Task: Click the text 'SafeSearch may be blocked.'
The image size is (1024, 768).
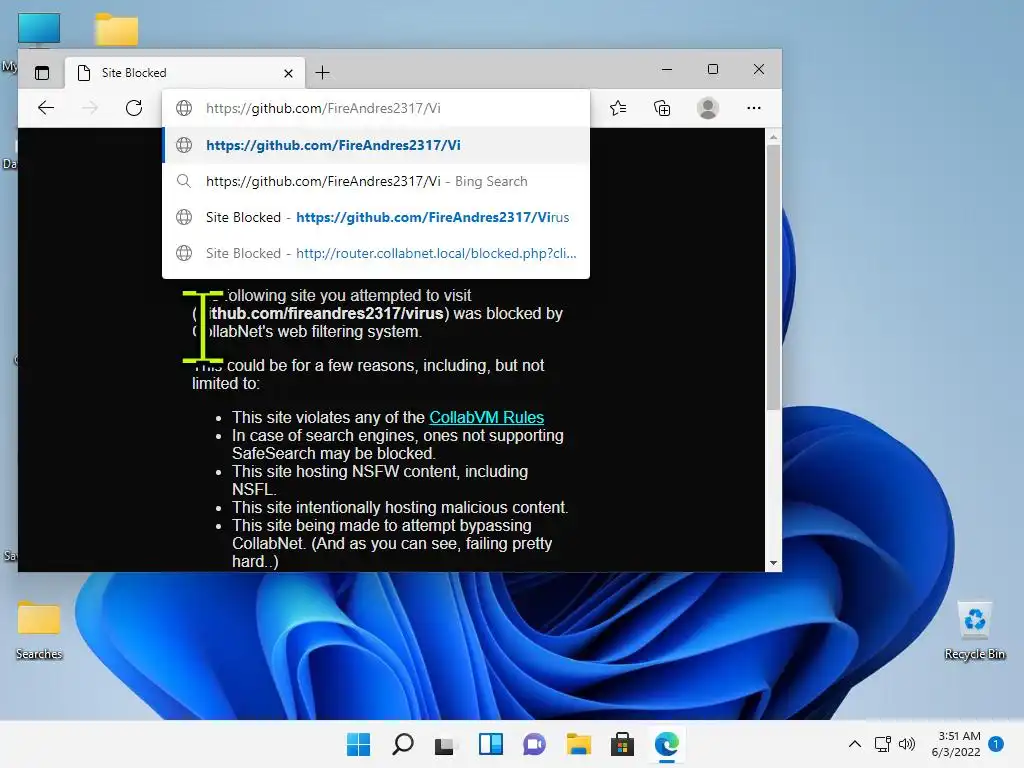Action: (x=334, y=453)
